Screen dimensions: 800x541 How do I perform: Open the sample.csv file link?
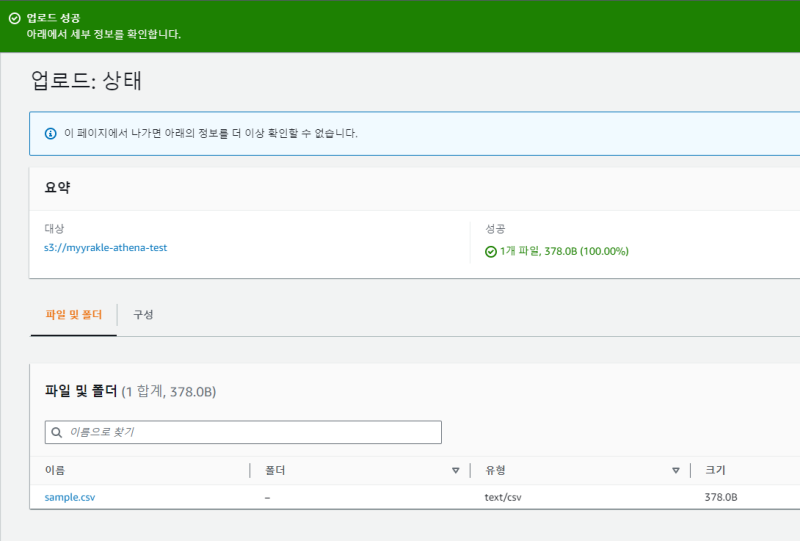pyautogui.click(x=70, y=497)
